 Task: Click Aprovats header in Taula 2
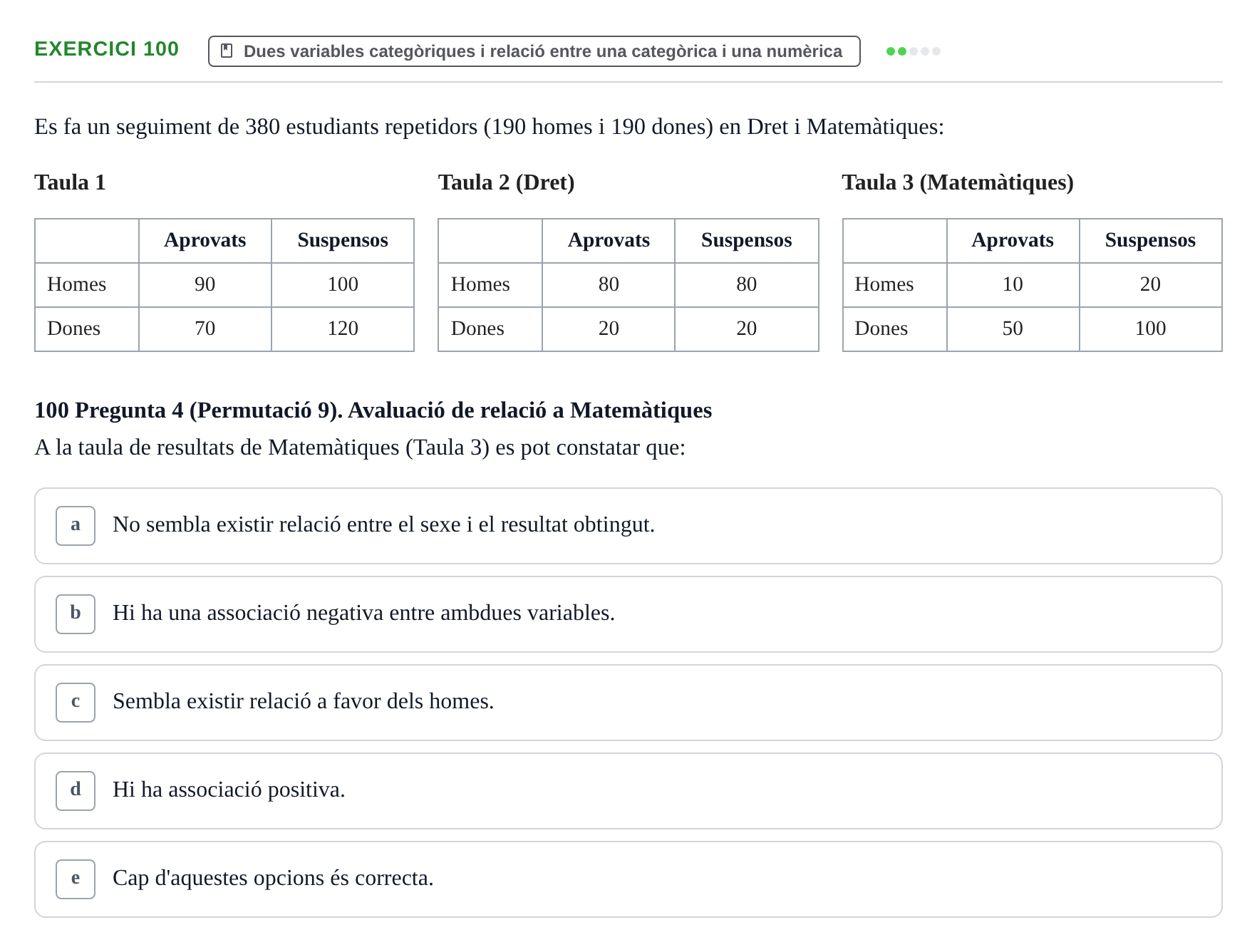click(x=609, y=240)
